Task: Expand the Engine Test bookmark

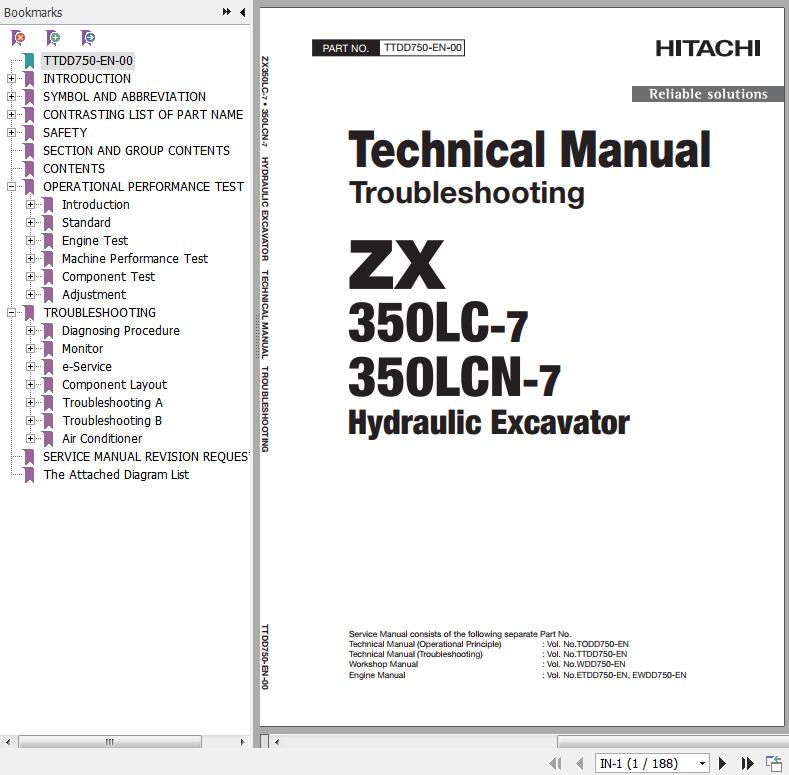Action: tap(30, 241)
